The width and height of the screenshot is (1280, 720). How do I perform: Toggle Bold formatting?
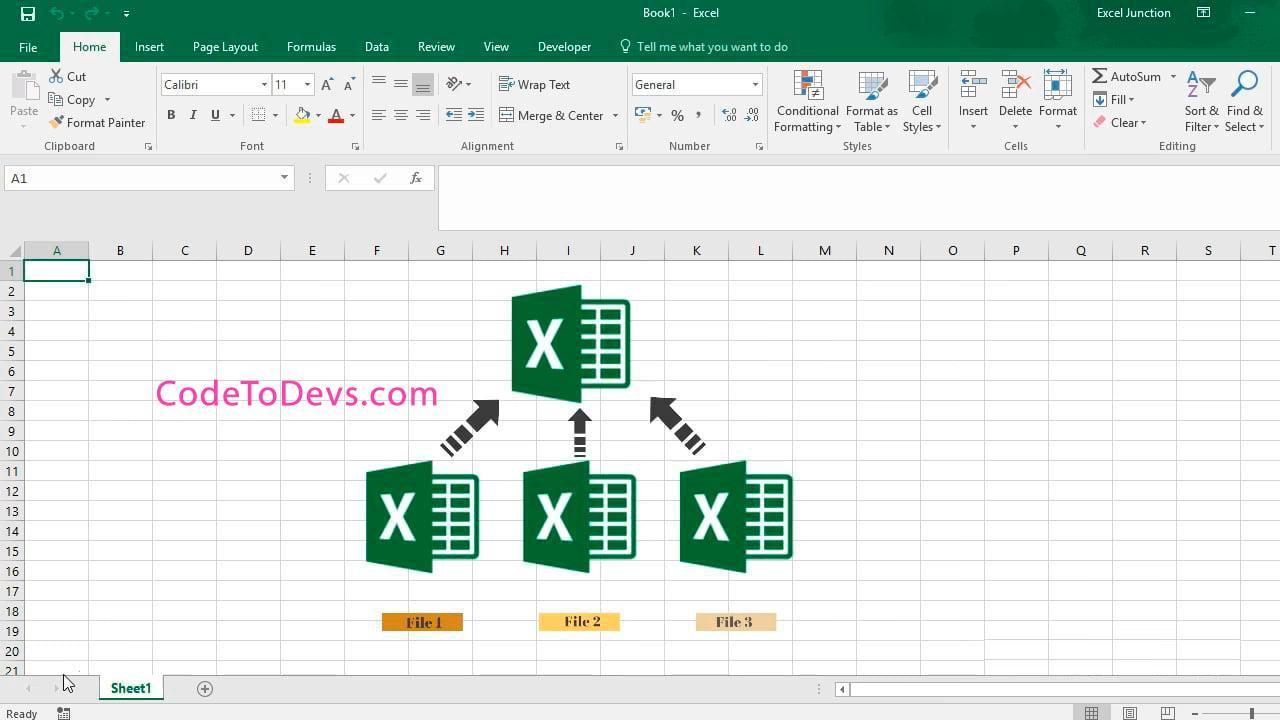(x=171, y=115)
